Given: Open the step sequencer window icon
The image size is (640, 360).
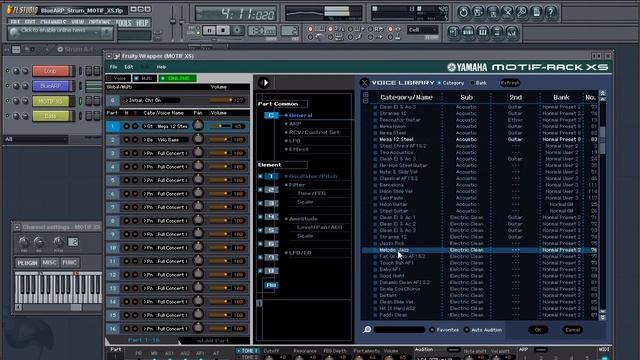Looking at the screenshot, I should [468, 32].
